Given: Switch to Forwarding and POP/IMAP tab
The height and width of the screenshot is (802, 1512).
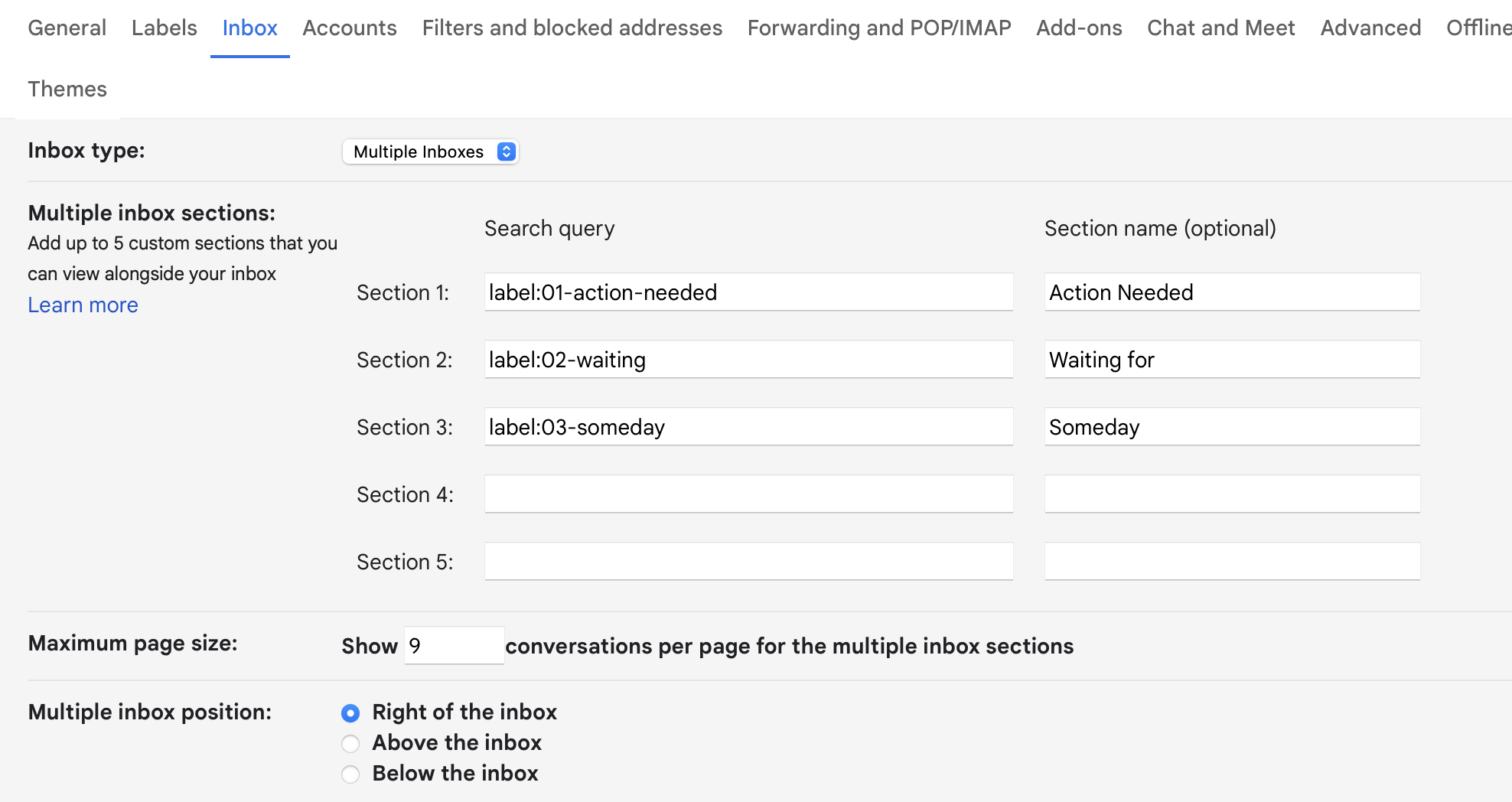Looking at the screenshot, I should coord(879,28).
